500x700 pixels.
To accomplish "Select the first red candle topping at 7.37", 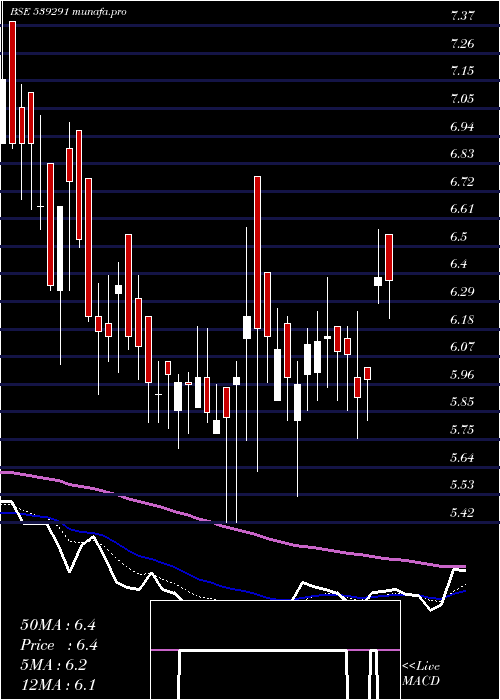I will (12, 83).
